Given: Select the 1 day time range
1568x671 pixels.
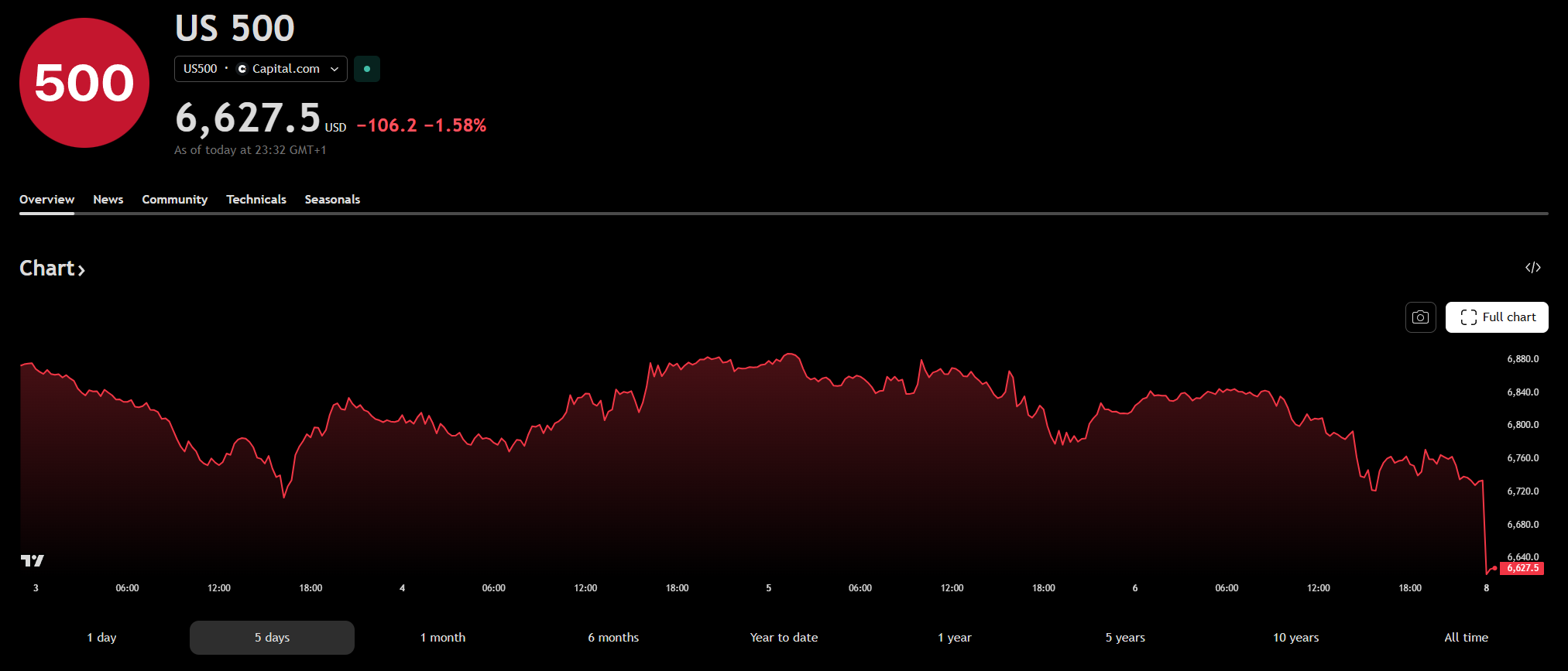Looking at the screenshot, I should click(101, 638).
